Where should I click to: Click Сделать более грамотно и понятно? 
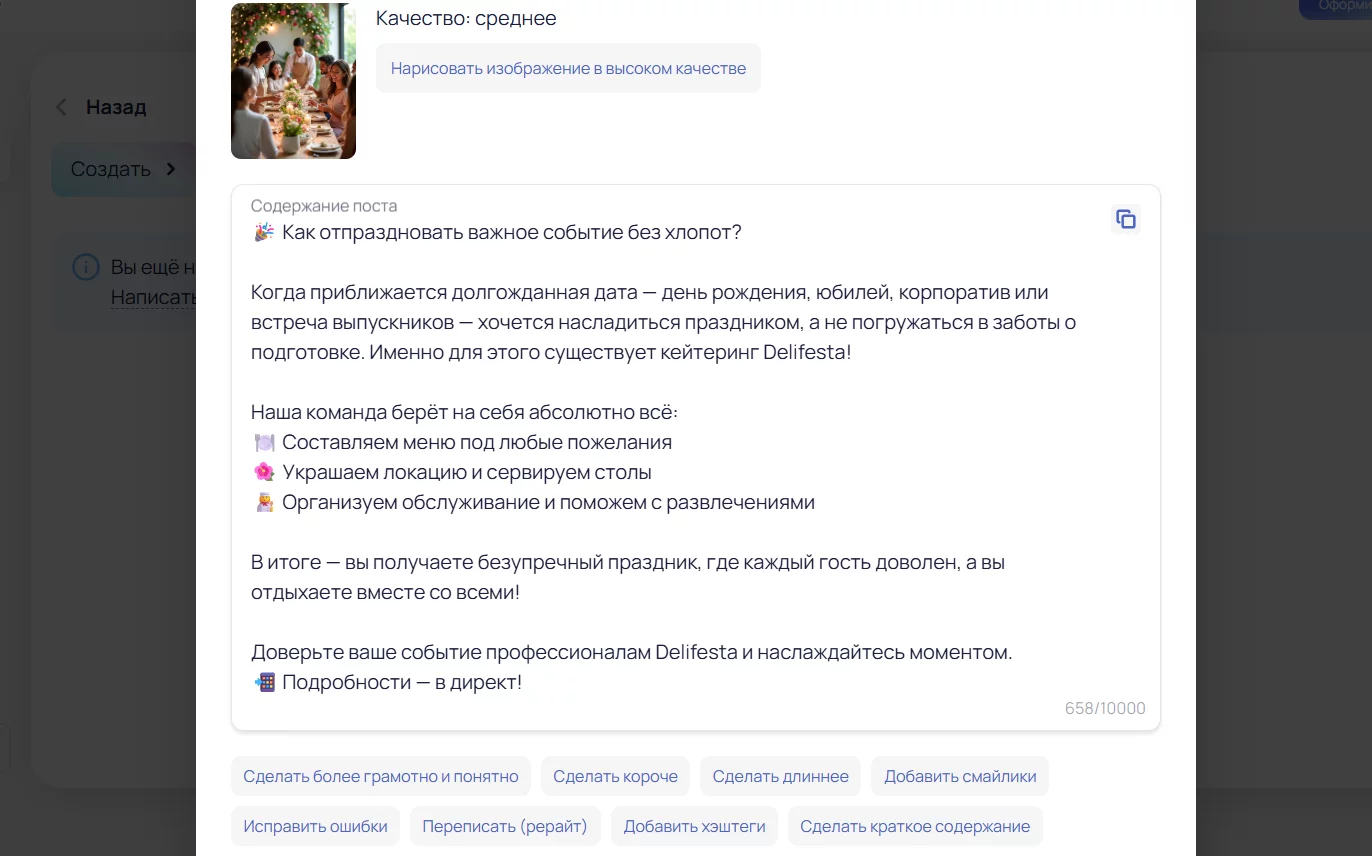click(x=380, y=776)
